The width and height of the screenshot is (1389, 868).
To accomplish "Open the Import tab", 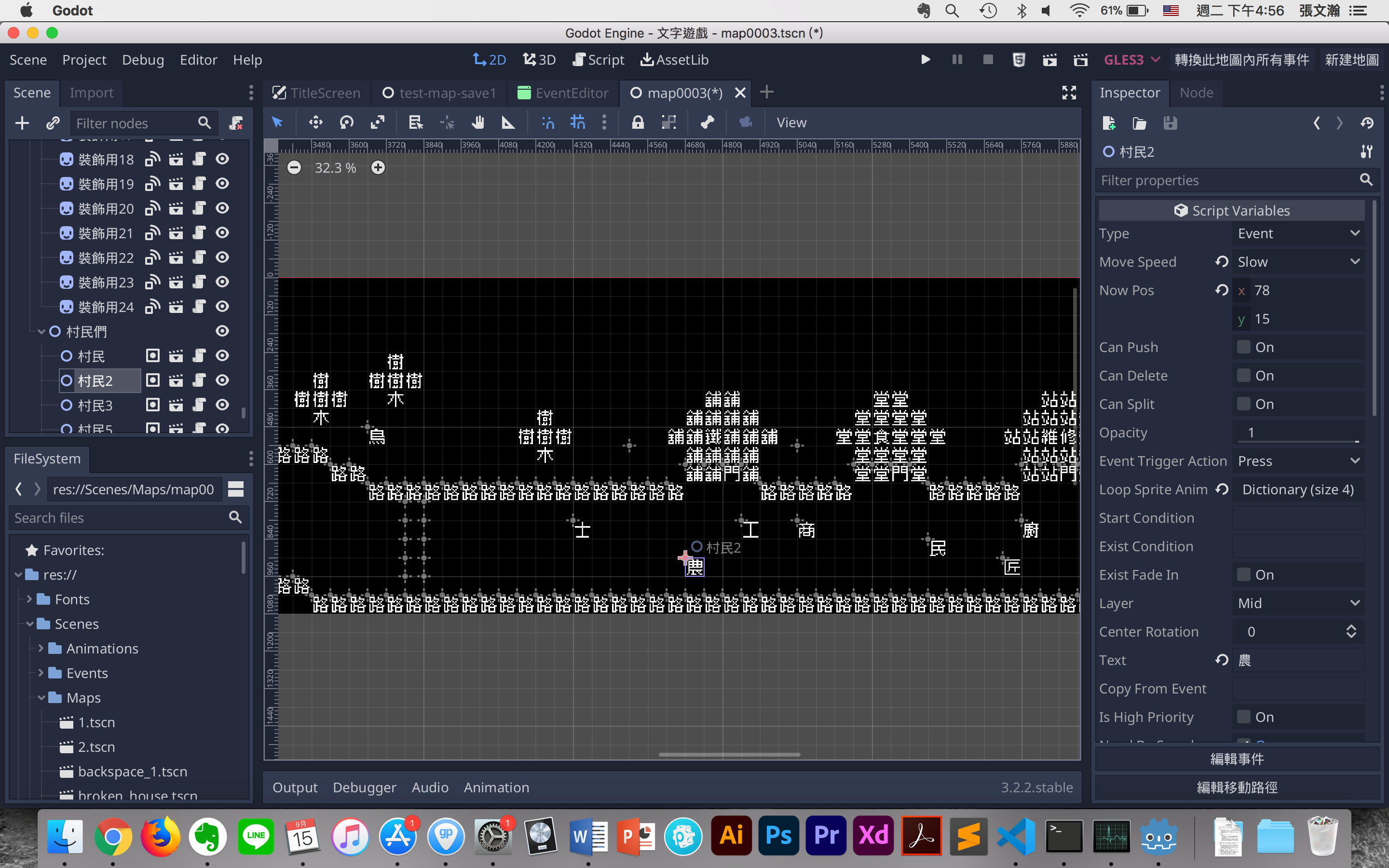I will (91, 93).
